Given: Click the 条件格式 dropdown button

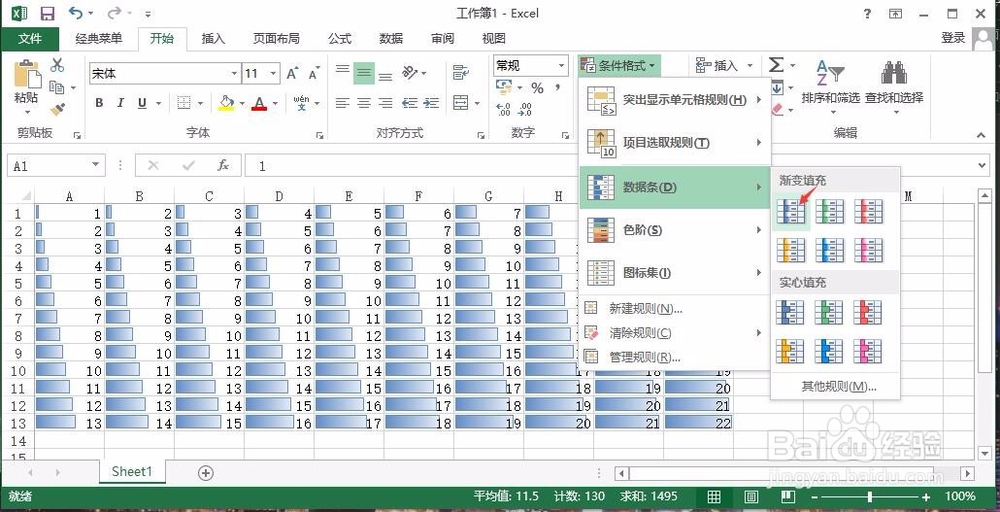Looking at the screenshot, I should [619, 65].
